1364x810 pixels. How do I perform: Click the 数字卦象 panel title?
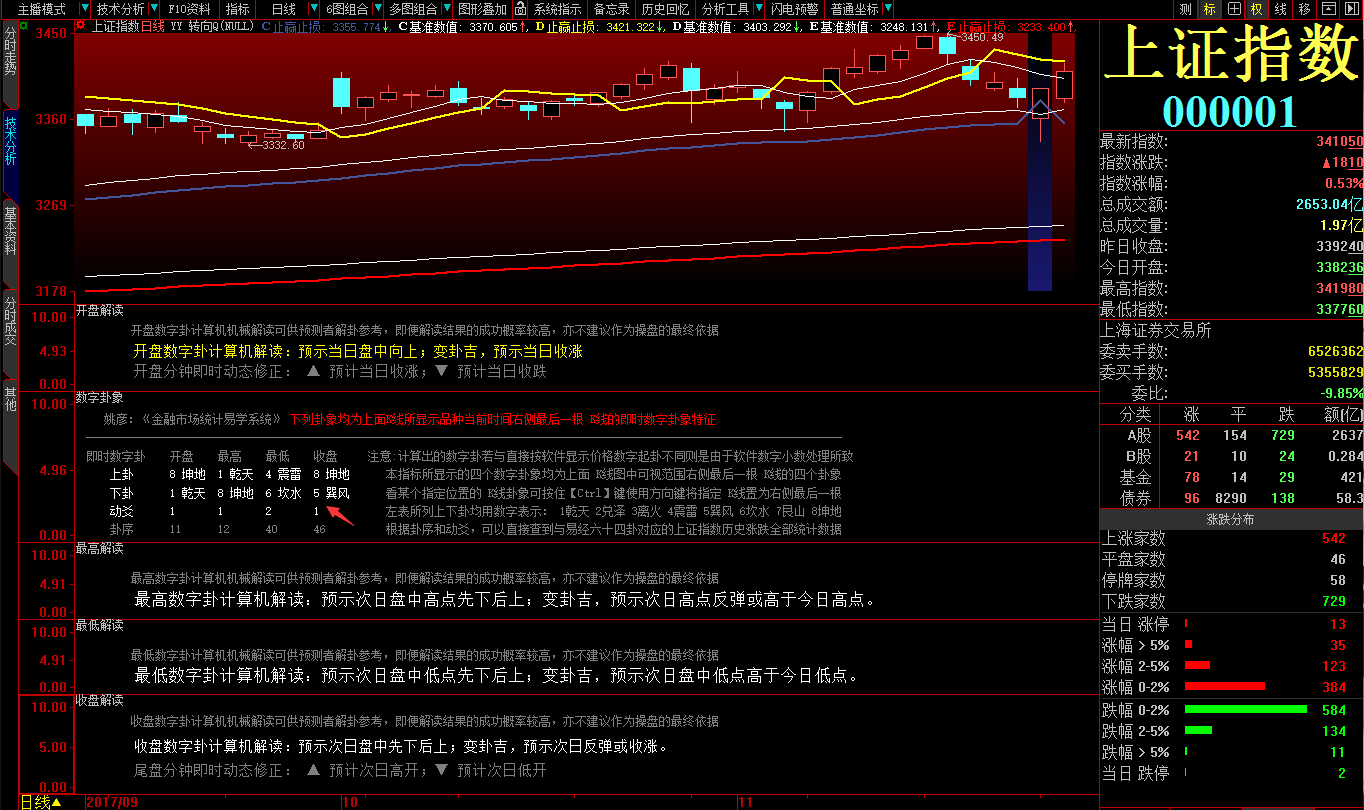click(99, 398)
